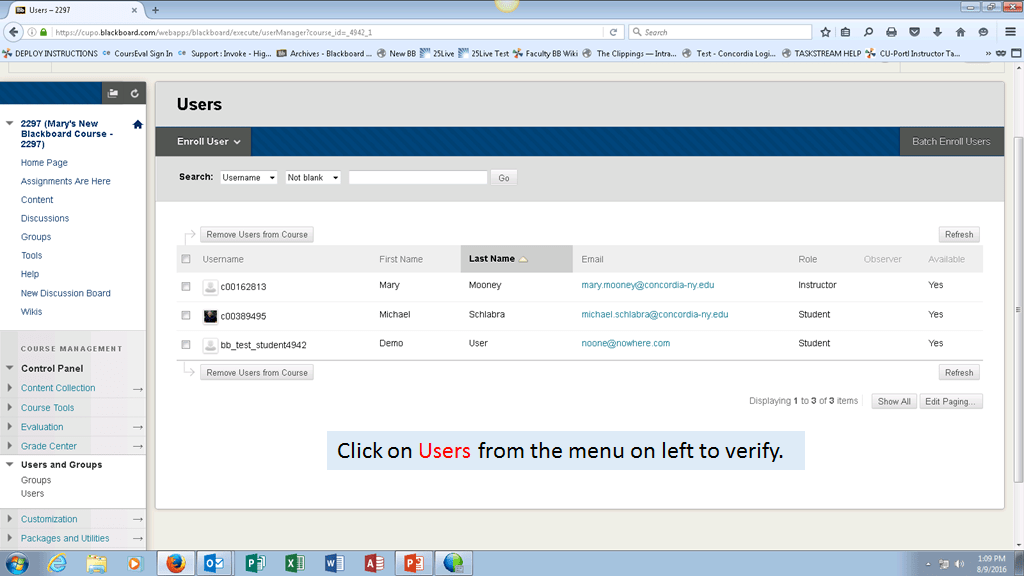Open Outlook from the Windows taskbar
Viewport: 1024px width, 576px height.
click(x=214, y=563)
